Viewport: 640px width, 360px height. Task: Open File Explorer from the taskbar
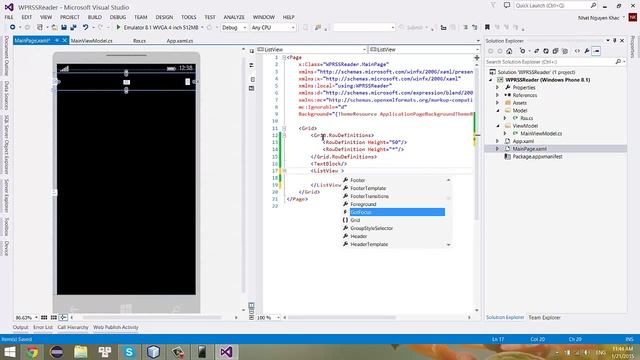81,352
